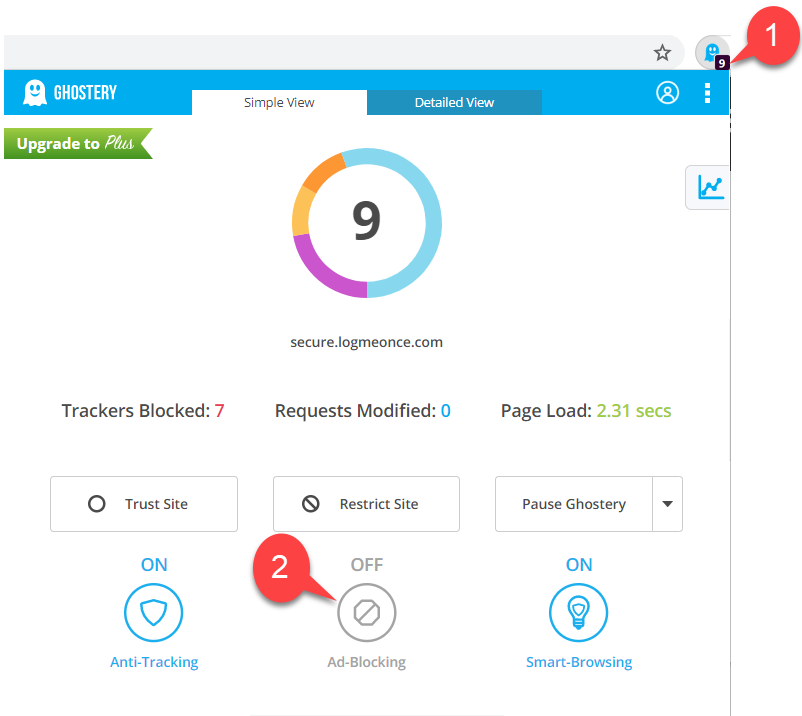
Task: Click the Ghostery extension icon in browser toolbar
Action: tap(712, 53)
